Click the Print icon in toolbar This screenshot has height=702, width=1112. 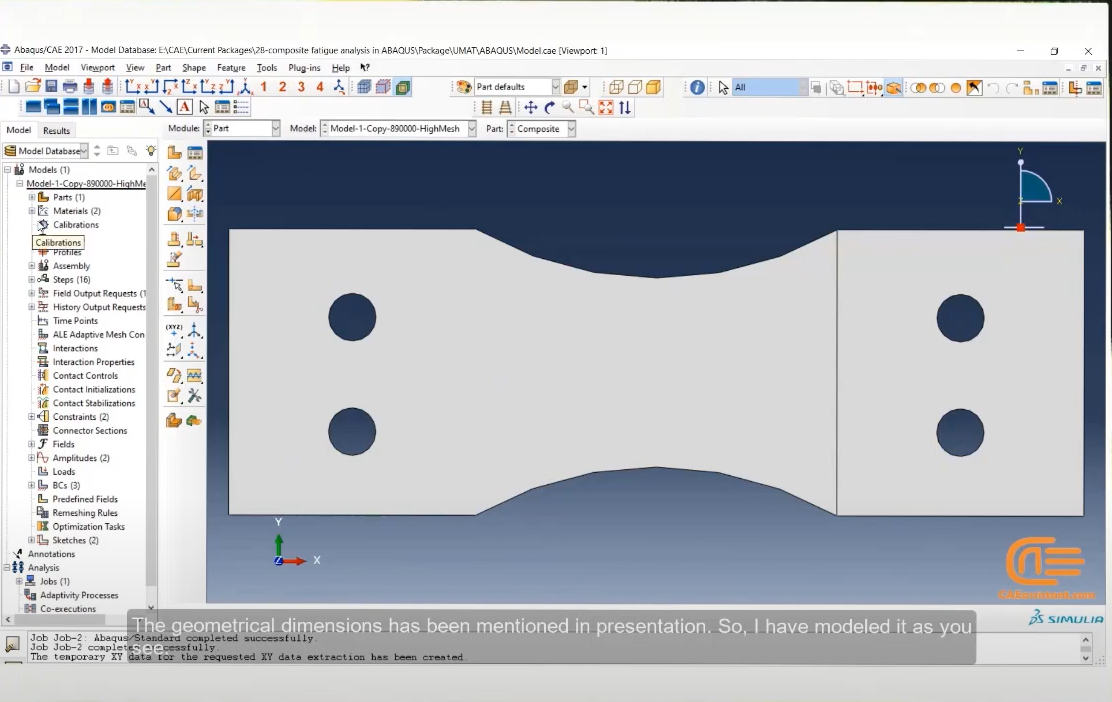(x=70, y=87)
